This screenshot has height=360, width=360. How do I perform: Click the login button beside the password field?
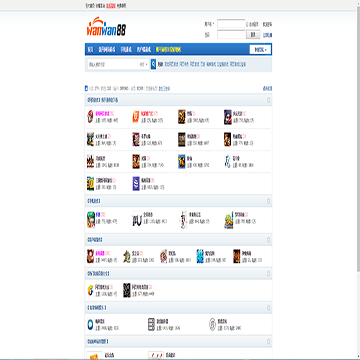click(253, 34)
